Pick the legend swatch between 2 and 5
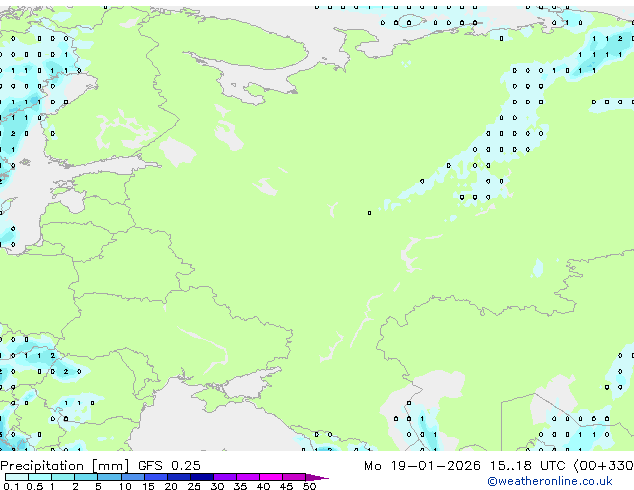The image size is (634, 490). click(86, 477)
